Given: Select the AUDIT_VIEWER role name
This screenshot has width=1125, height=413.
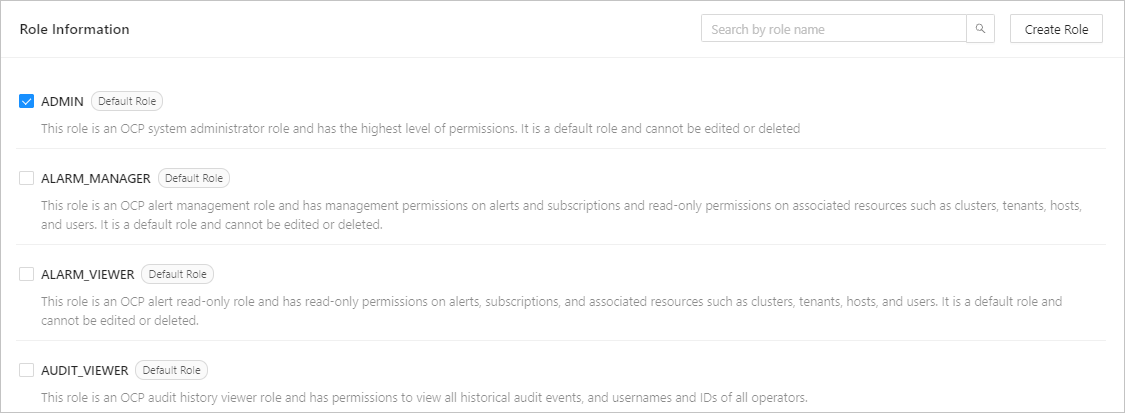Looking at the screenshot, I should click(x=84, y=370).
